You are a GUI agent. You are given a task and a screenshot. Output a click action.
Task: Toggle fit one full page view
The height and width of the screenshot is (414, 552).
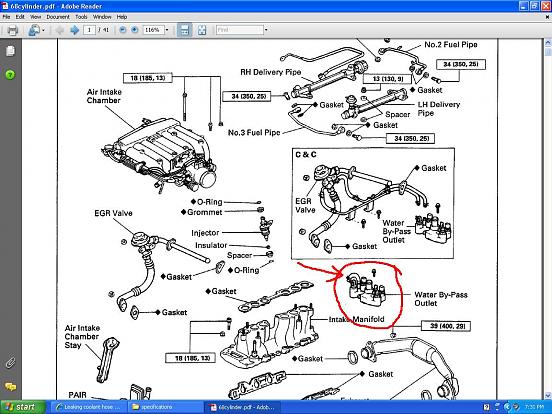pyautogui.click(x=202, y=30)
